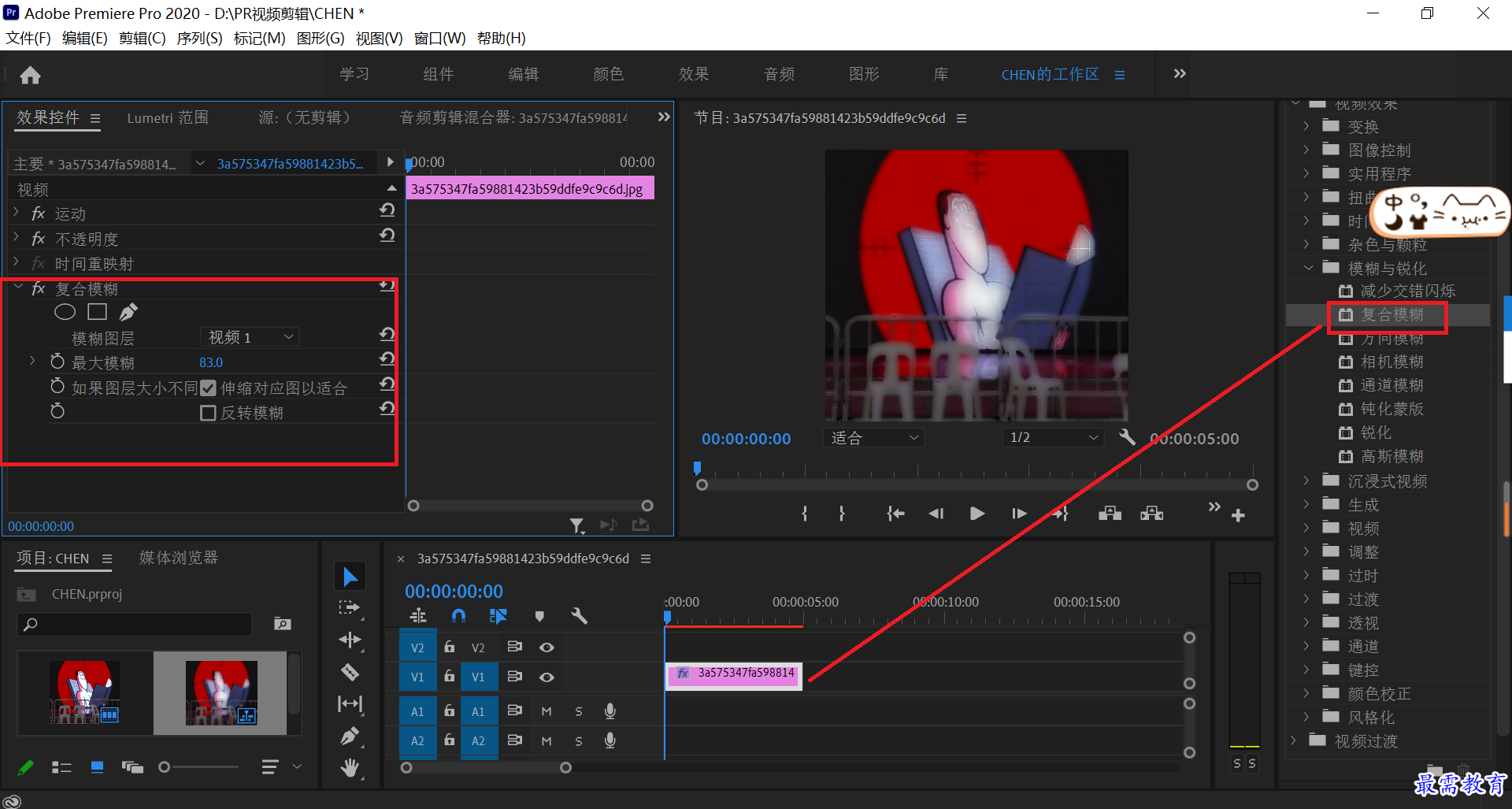The height and width of the screenshot is (809, 1512).
Task: Toggle V1 track output eye
Action: 547,677
